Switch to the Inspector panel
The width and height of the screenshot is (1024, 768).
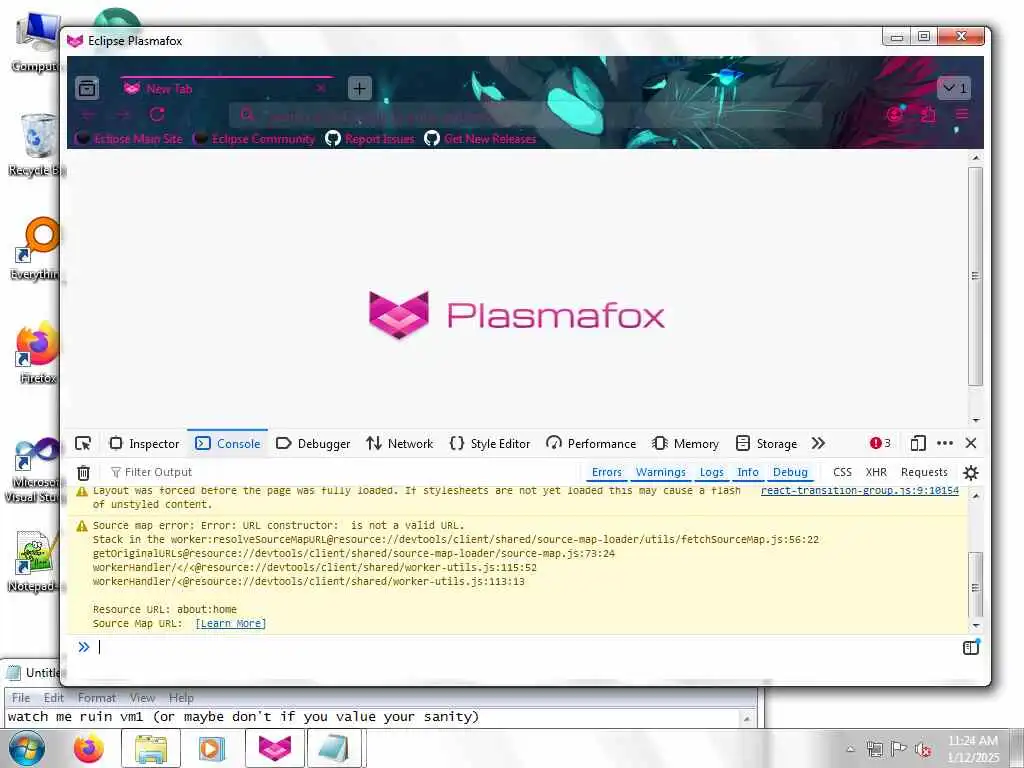(144, 443)
